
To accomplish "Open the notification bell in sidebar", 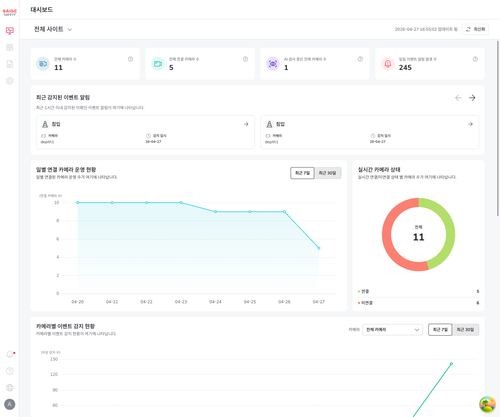I will click(10, 354).
